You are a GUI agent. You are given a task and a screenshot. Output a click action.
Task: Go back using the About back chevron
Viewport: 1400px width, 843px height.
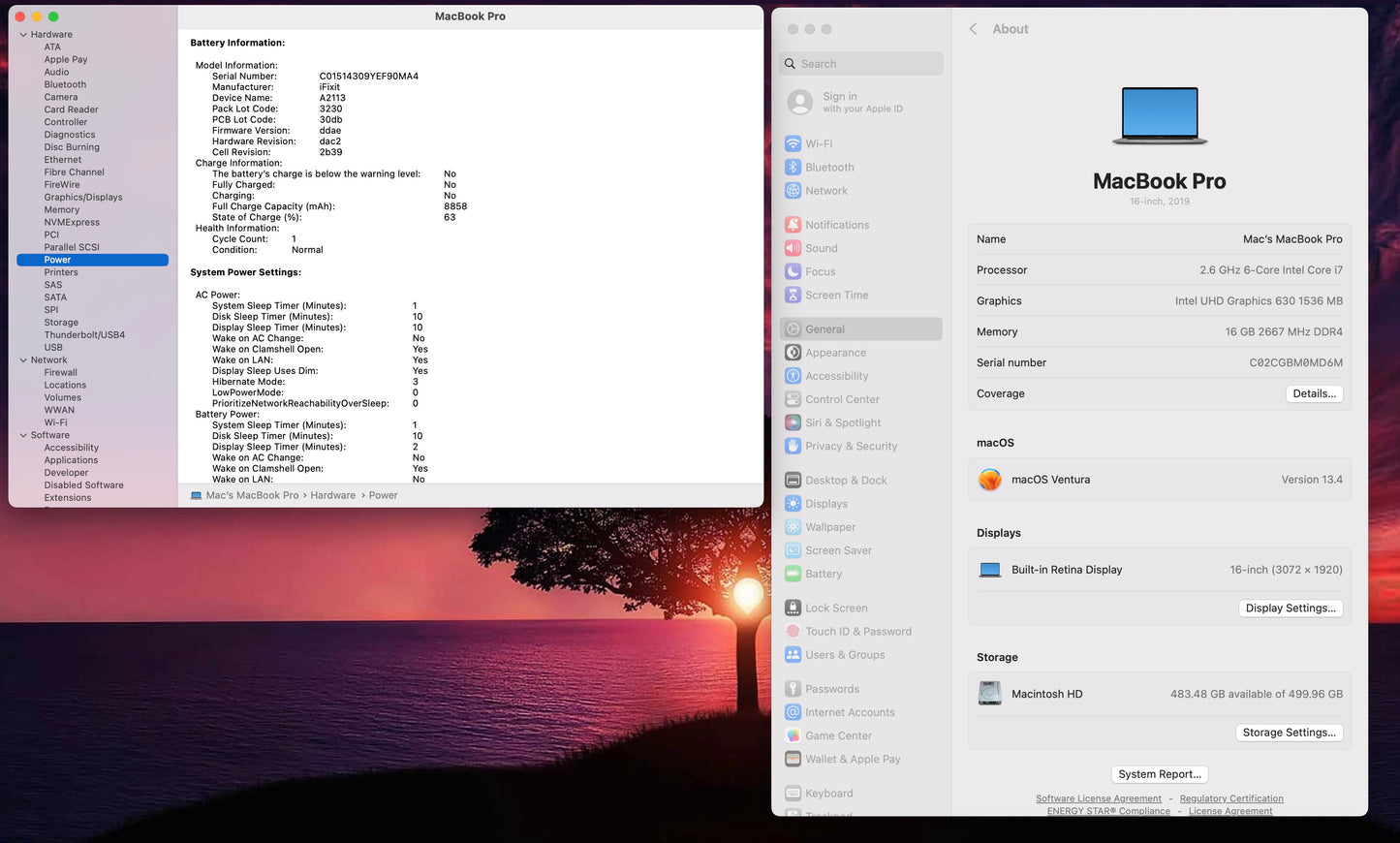click(973, 29)
